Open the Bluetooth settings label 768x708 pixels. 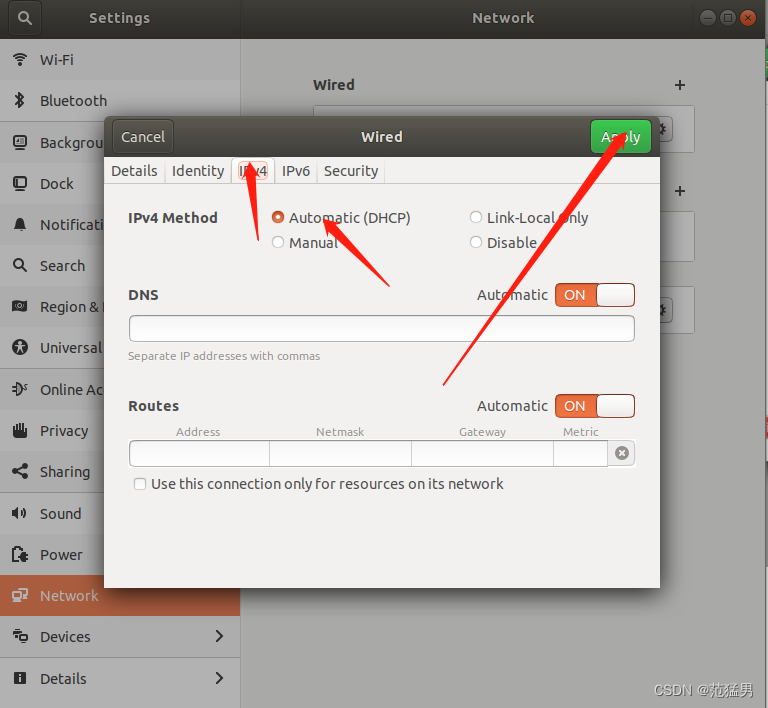[73, 100]
